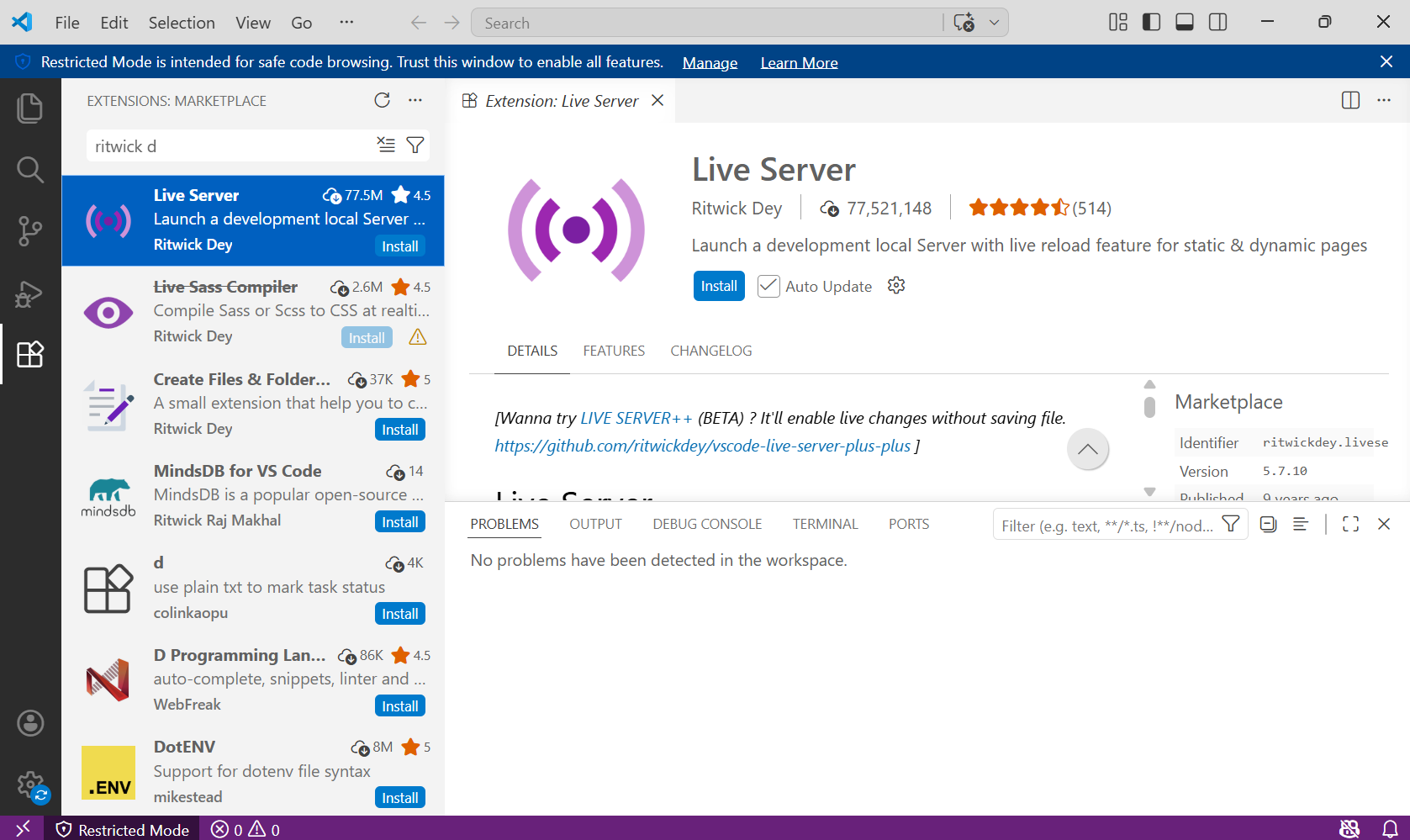Screen dimensions: 1410x840
Task: Open the PORTS panel tab
Action: (909, 524)
